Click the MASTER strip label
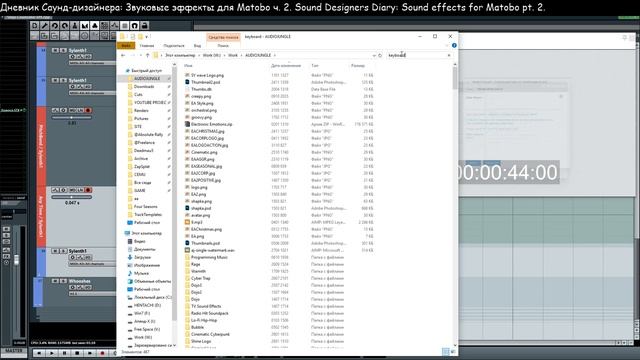The width and height of the screenshot is (640, 360). 13,351
